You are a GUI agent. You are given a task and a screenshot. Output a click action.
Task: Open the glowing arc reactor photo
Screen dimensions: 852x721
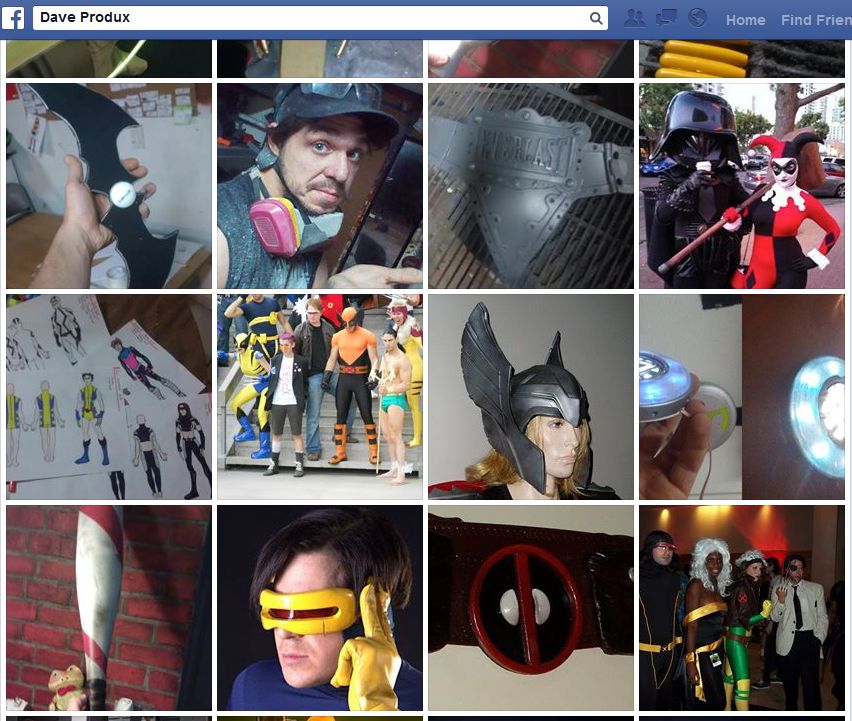(742, 397)
